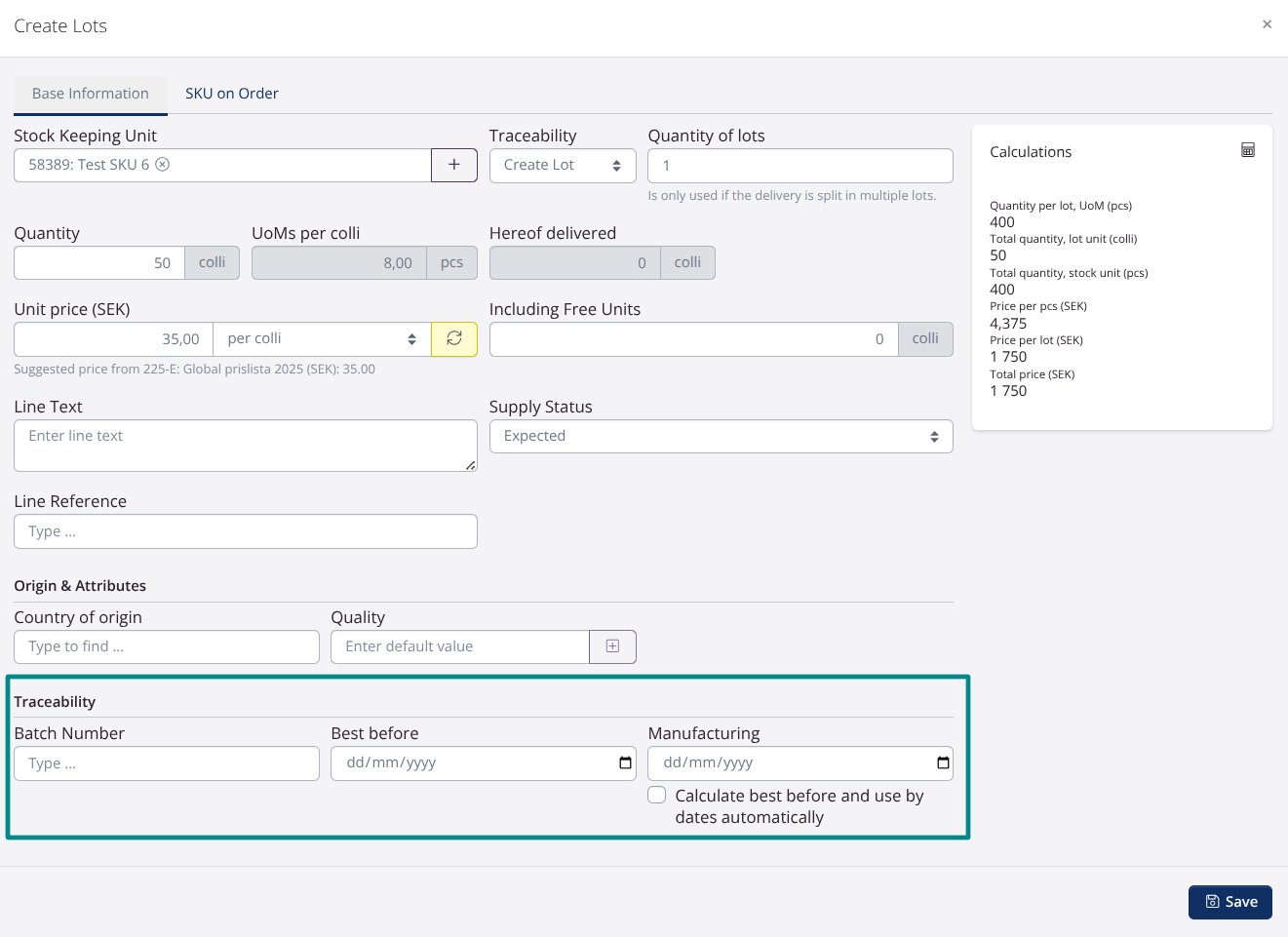
Task: Focus the Country of origin search field
Action: click(166, 646)
